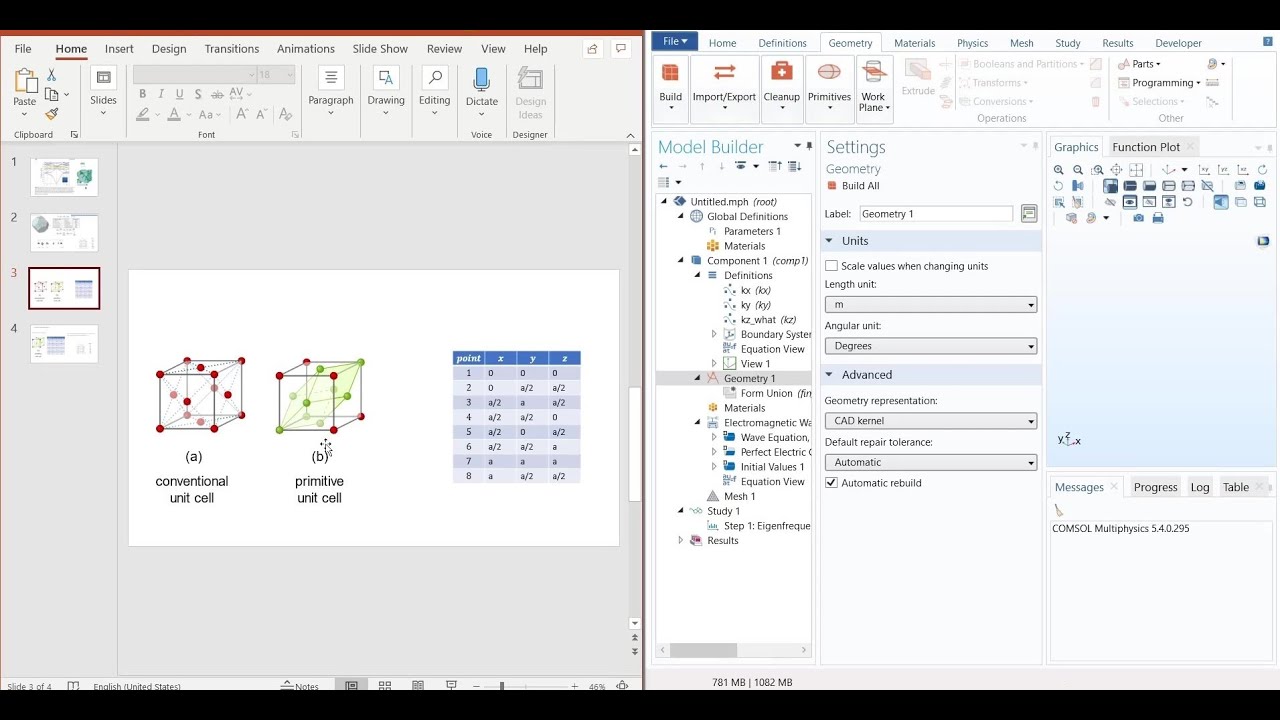Click the Label field containing Geometry 1
The image size is (1280, 720).
[936, 214]
